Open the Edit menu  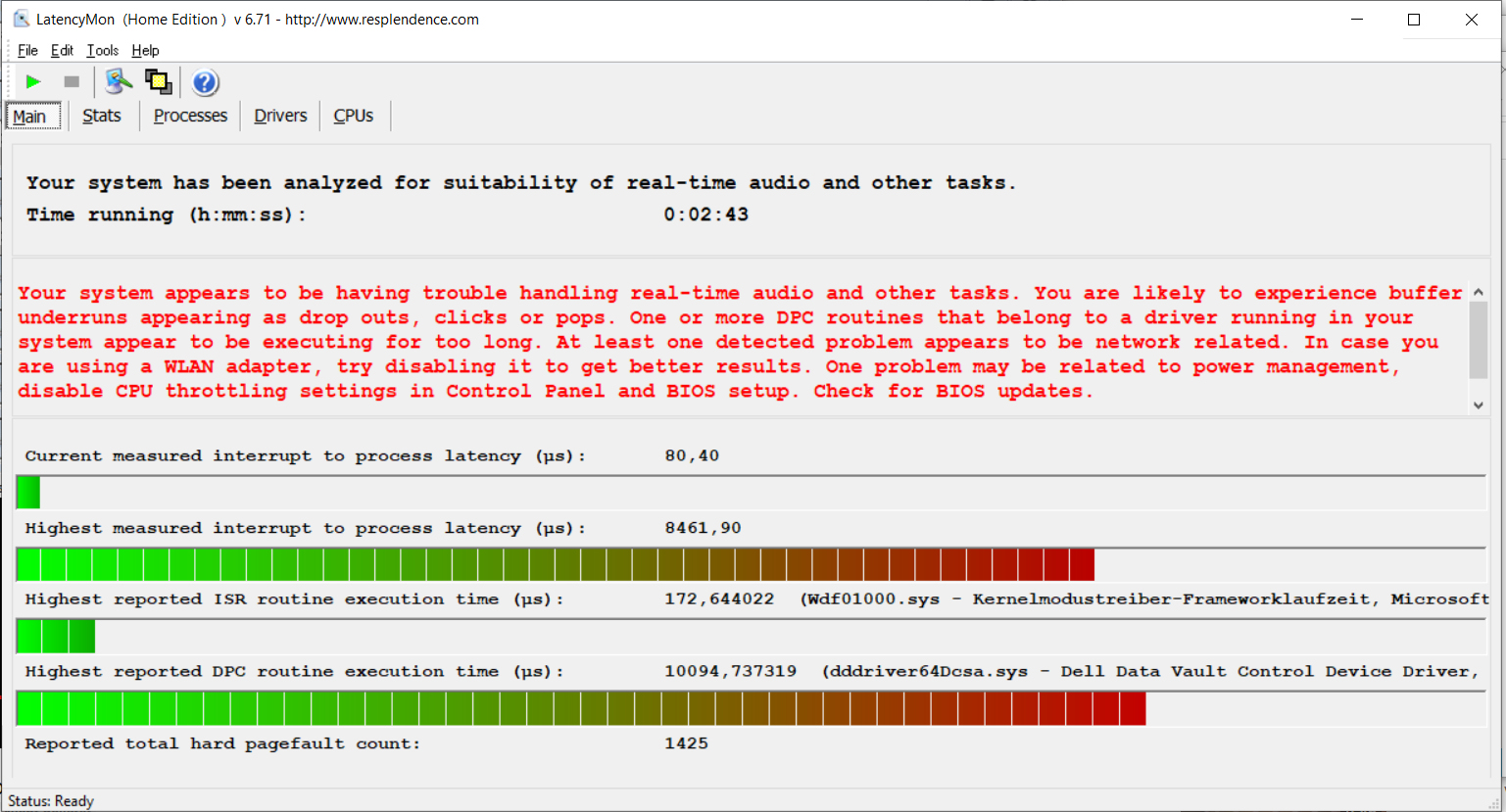62,51
